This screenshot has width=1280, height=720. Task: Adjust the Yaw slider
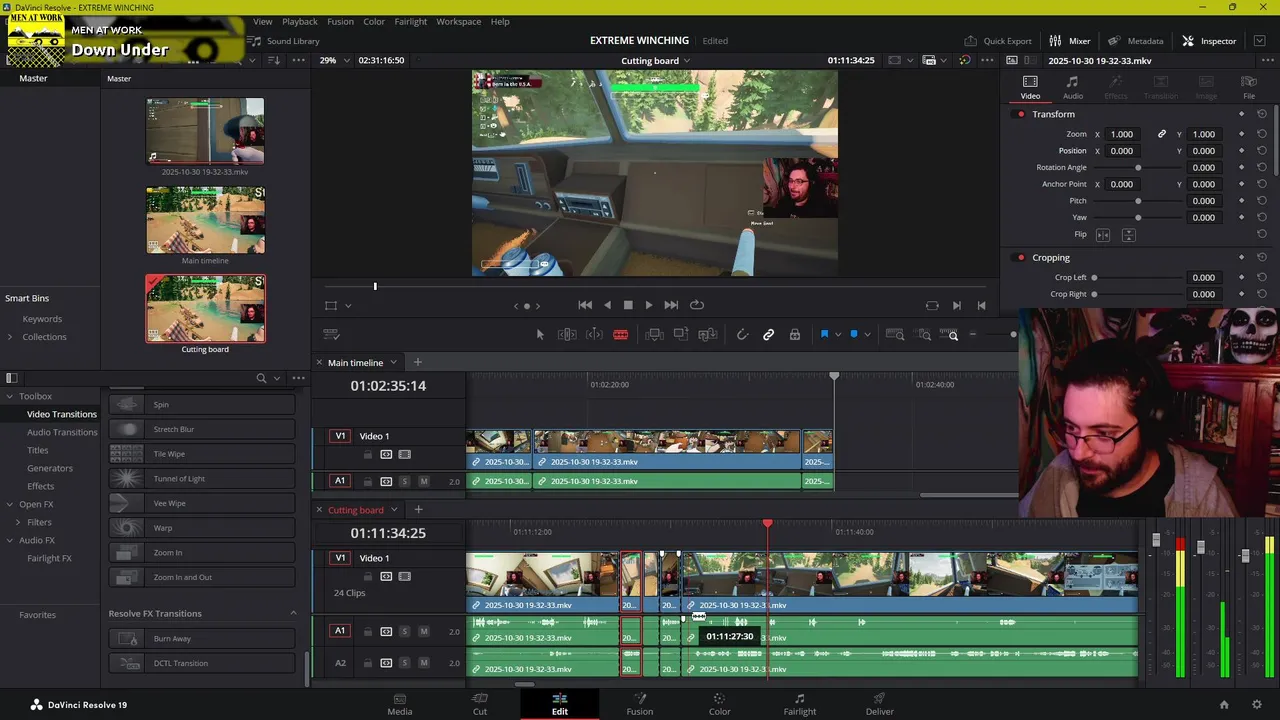1138,218
